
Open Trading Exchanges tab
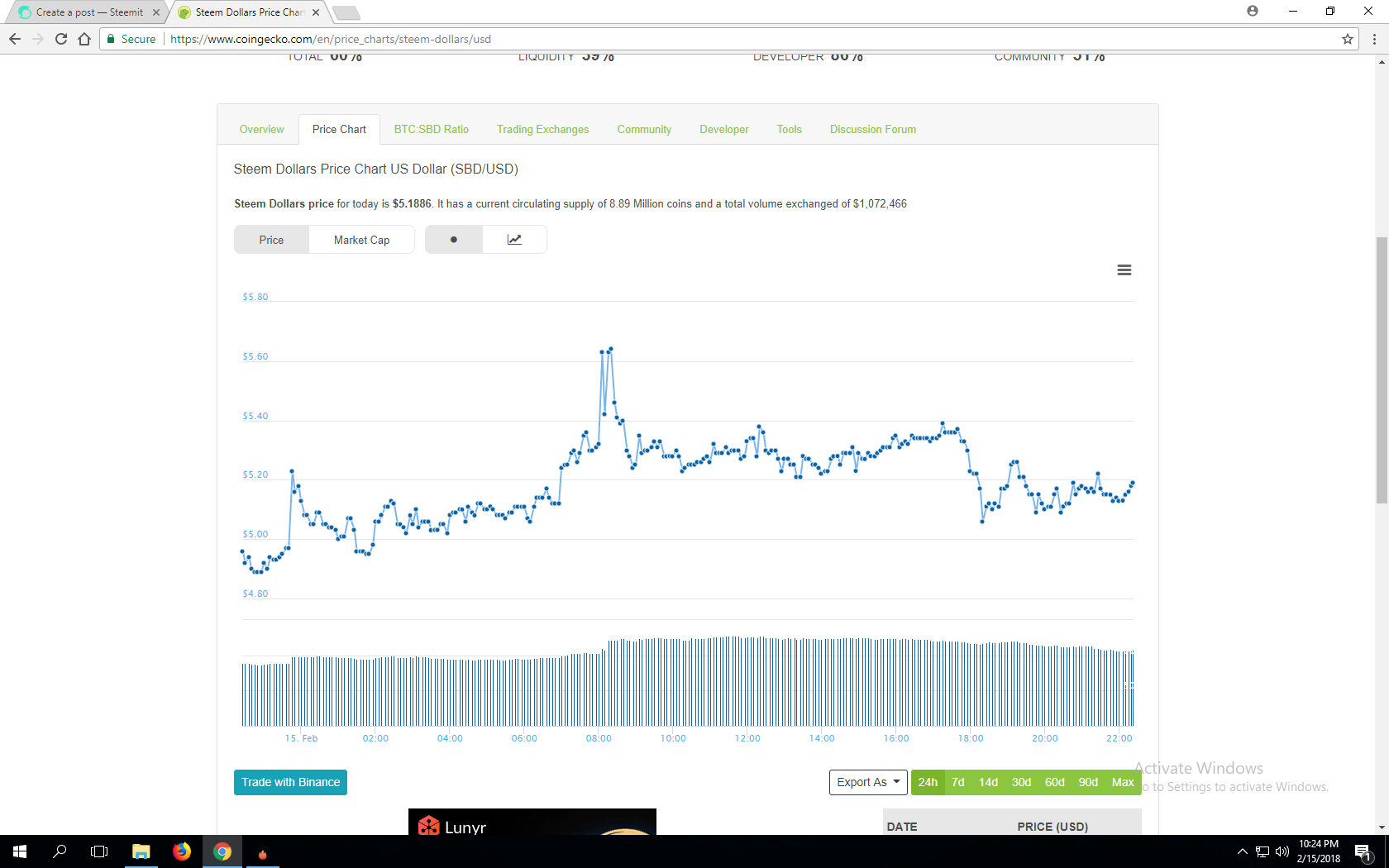point(542,129)
